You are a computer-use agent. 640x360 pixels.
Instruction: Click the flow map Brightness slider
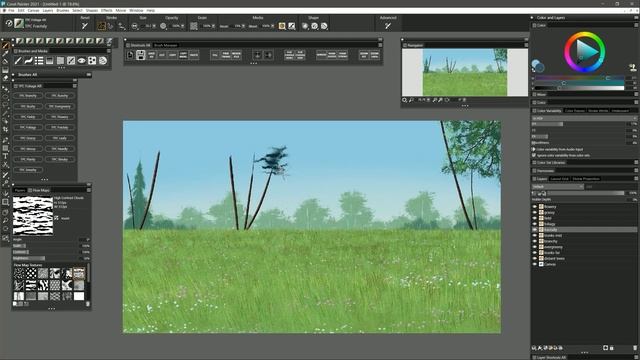(46, 258)
